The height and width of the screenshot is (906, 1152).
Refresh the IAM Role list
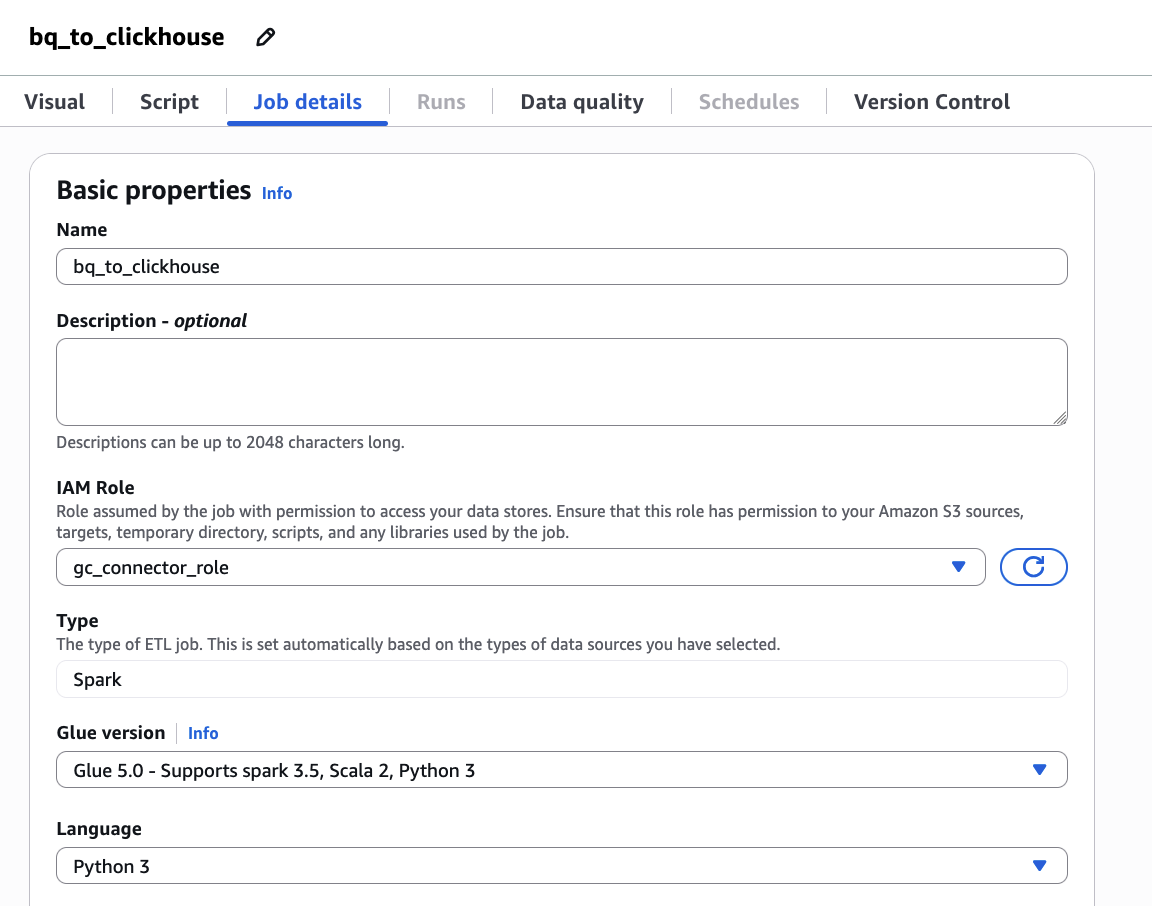pos(1033,567)
